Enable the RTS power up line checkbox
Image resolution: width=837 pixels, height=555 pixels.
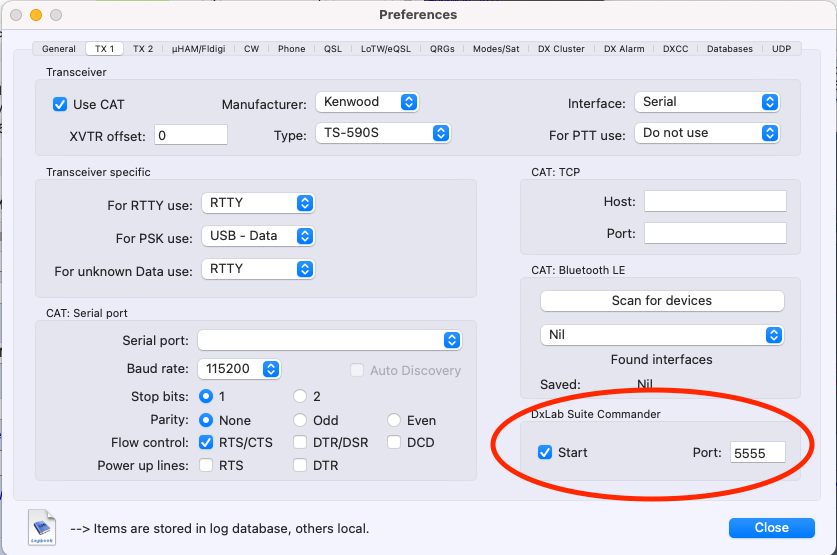click(206, 465)
